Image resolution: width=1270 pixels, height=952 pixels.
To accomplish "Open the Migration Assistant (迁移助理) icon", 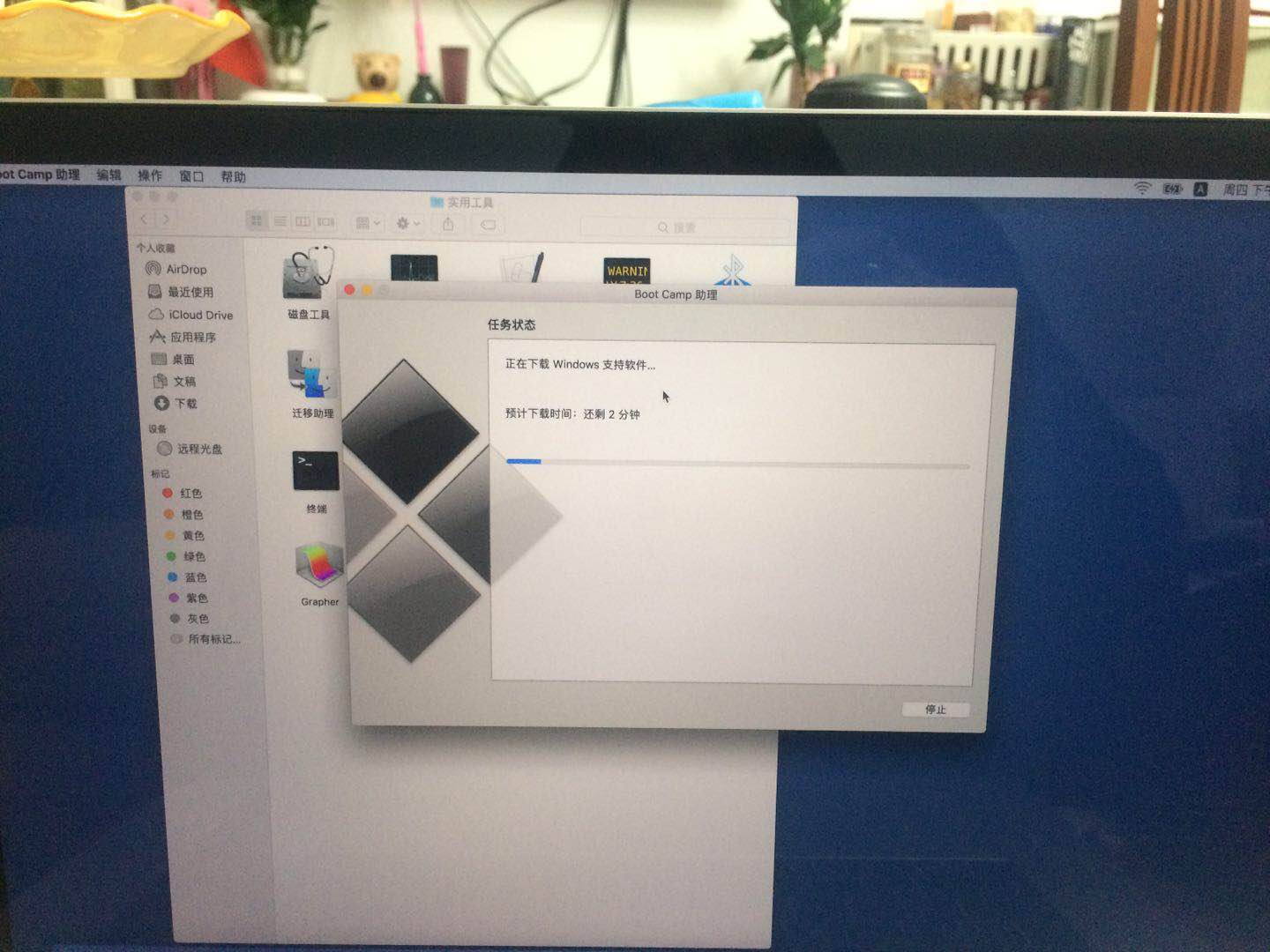I will point(311,375).
